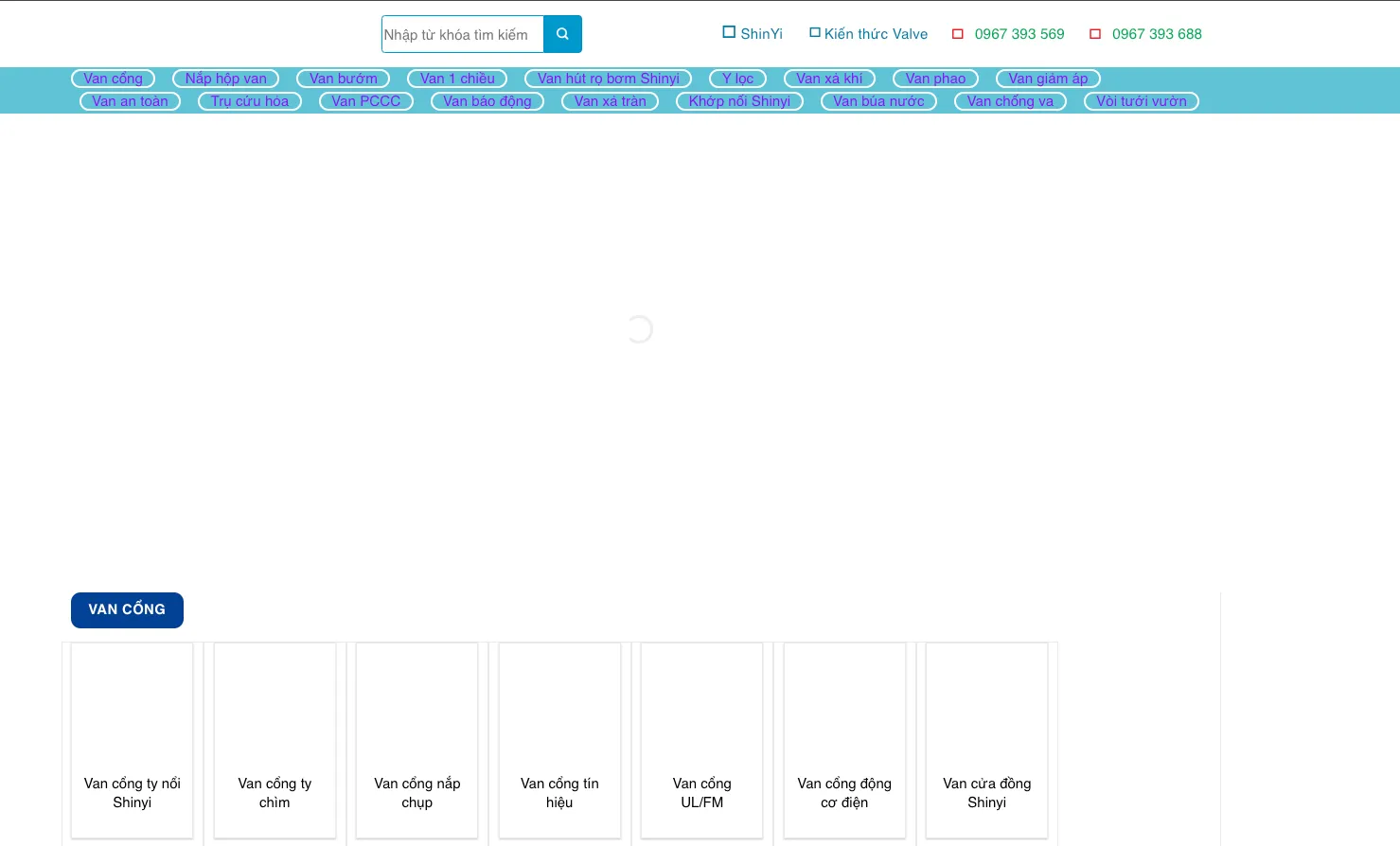This screenshot has height=846, width=1400.
Task: Choose the Van giảm áp tag
Action: (x=1047, y=79)
